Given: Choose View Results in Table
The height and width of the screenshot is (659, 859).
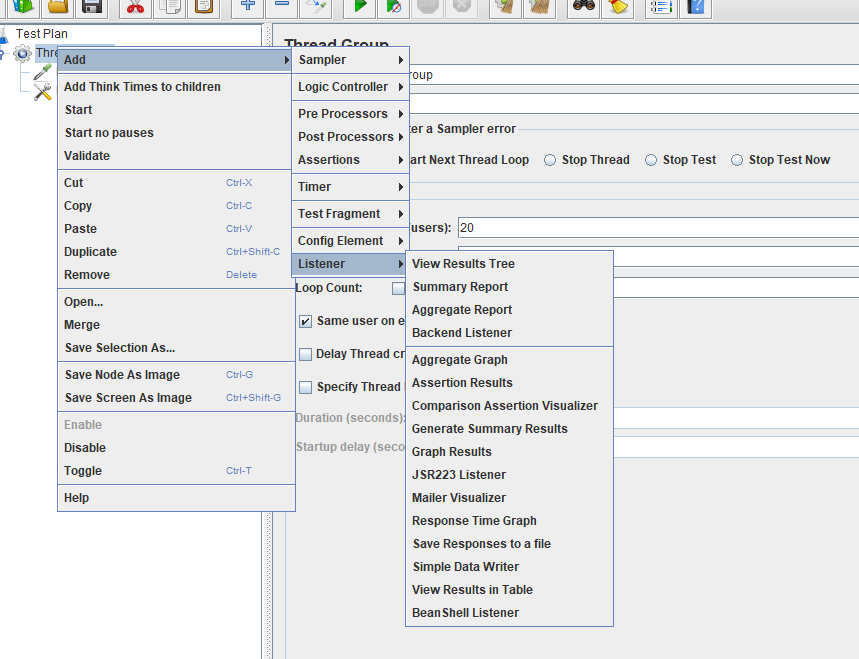Looking at the screenshot, I should (509, 590).
